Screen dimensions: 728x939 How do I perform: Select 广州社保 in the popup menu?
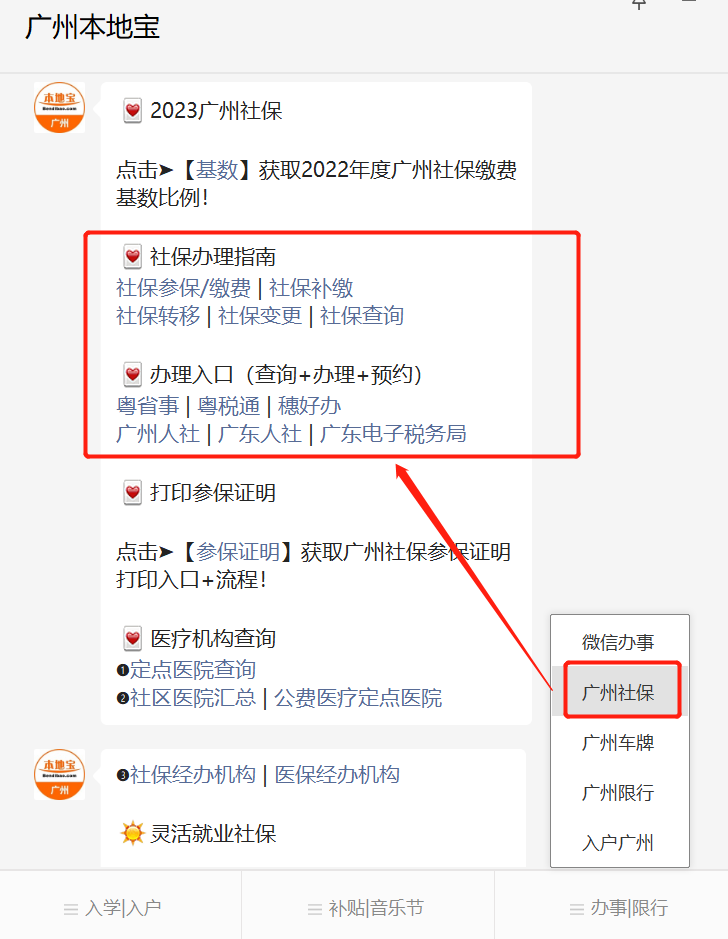620,692
